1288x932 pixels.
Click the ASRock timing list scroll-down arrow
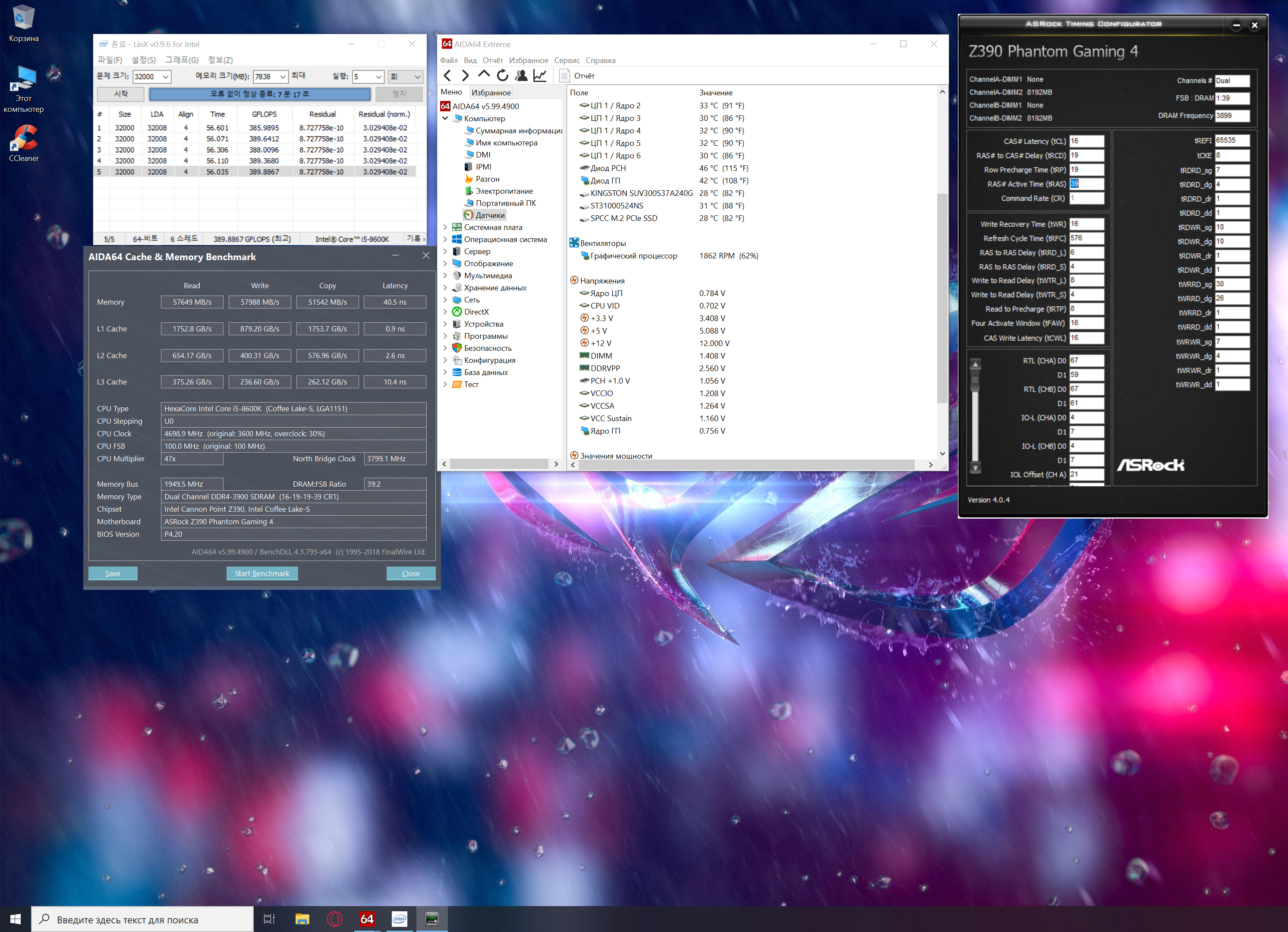pyautogui.click(x=975, y=468)
